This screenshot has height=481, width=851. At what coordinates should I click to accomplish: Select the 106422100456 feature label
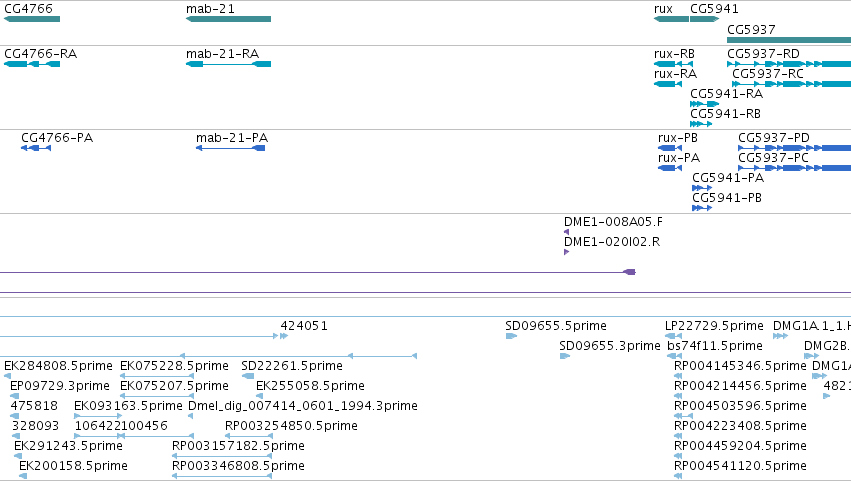(x=121, y=426)
